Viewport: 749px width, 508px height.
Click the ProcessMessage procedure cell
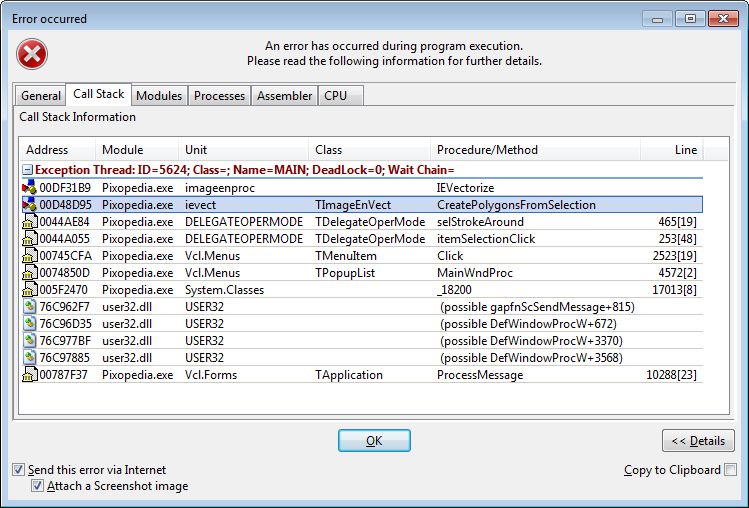(480, 375)
